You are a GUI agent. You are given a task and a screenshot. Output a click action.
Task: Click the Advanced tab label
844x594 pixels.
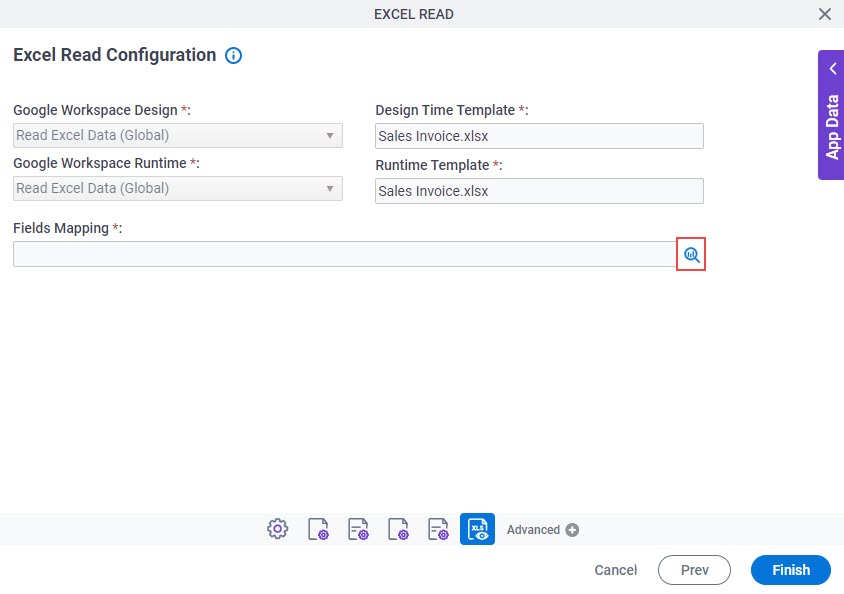pyautogui.click(x=533, y=530)
